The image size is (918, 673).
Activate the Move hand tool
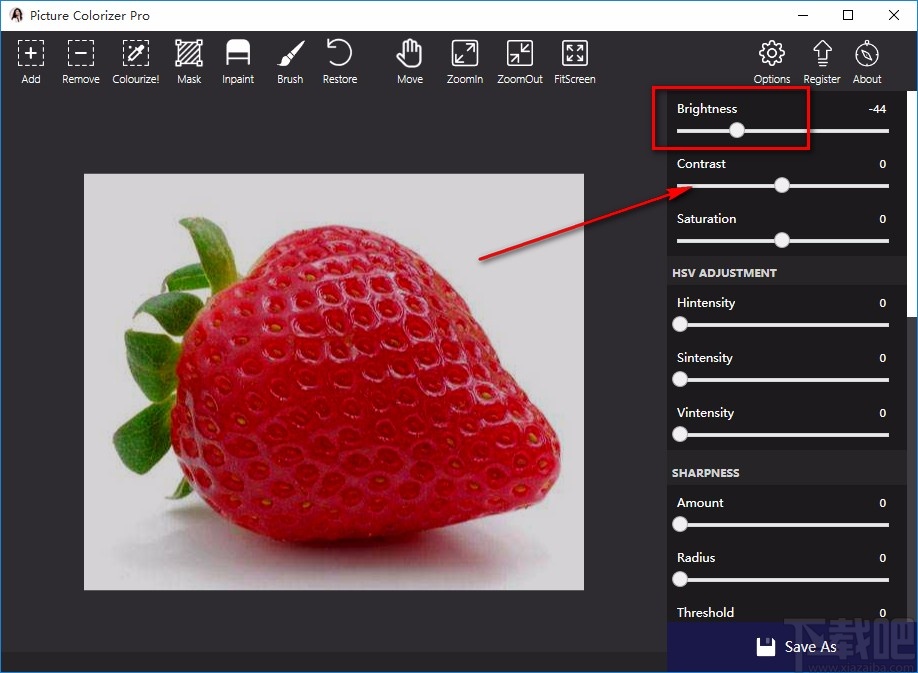tap(410, 61)
